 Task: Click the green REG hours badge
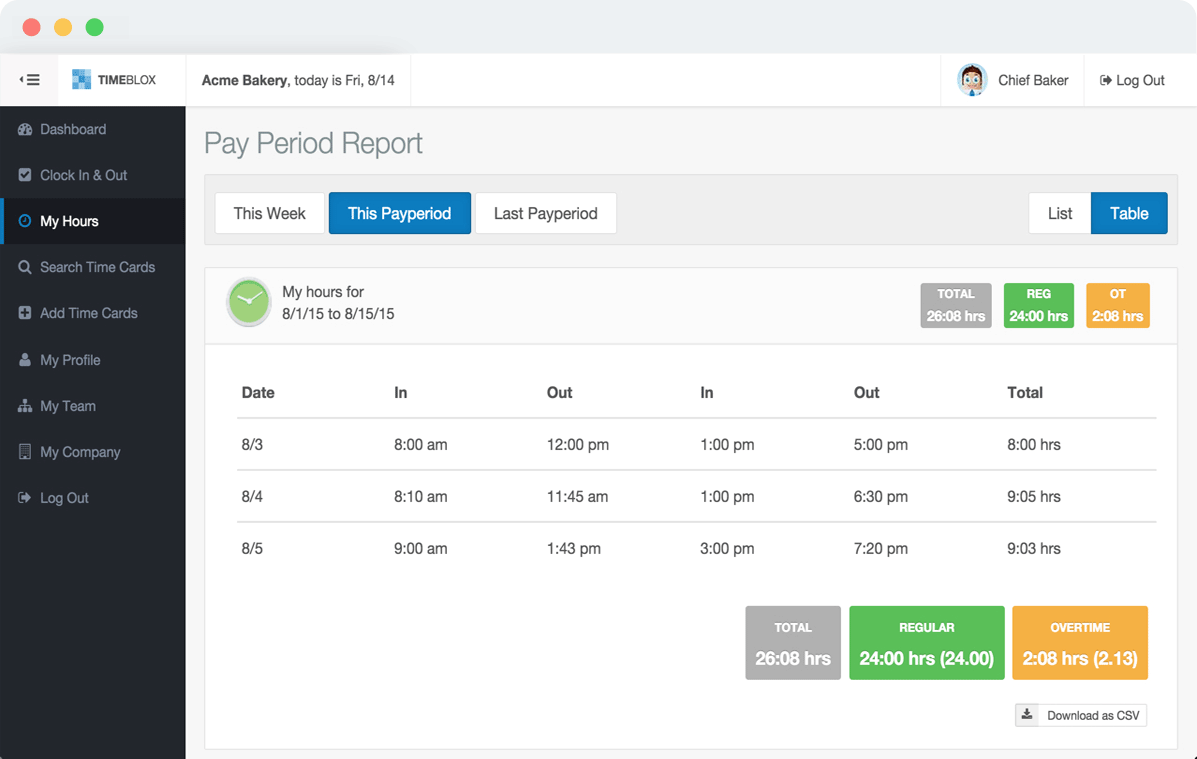pyautogui.click(x=1038, y=305)
